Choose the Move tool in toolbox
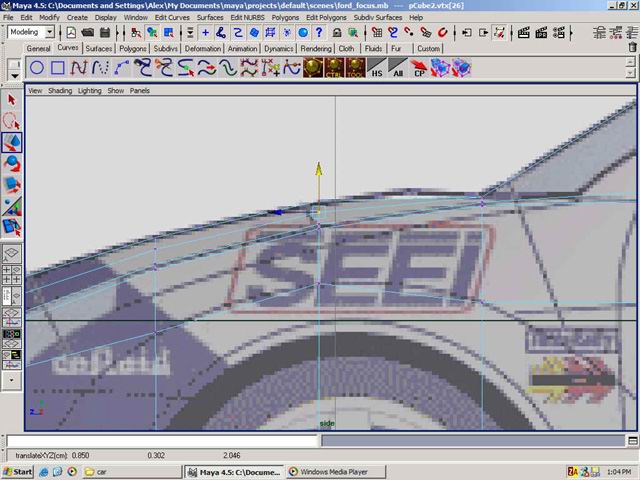Screen dimensions: 640x480 click(x=12, y=143)
